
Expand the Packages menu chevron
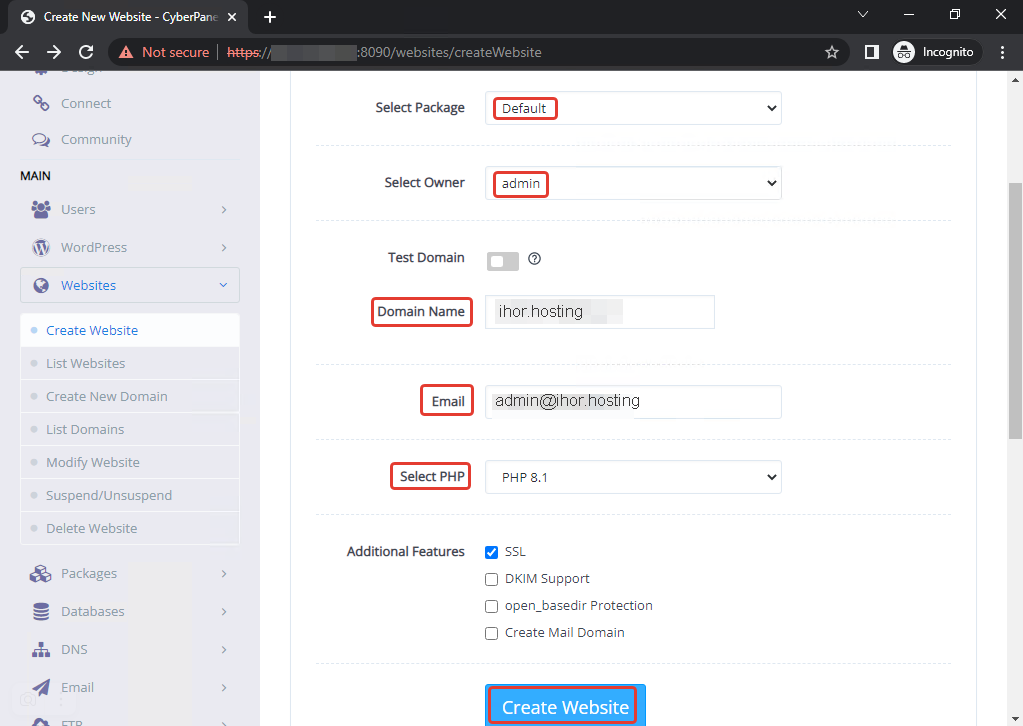[x=224, y=573]
